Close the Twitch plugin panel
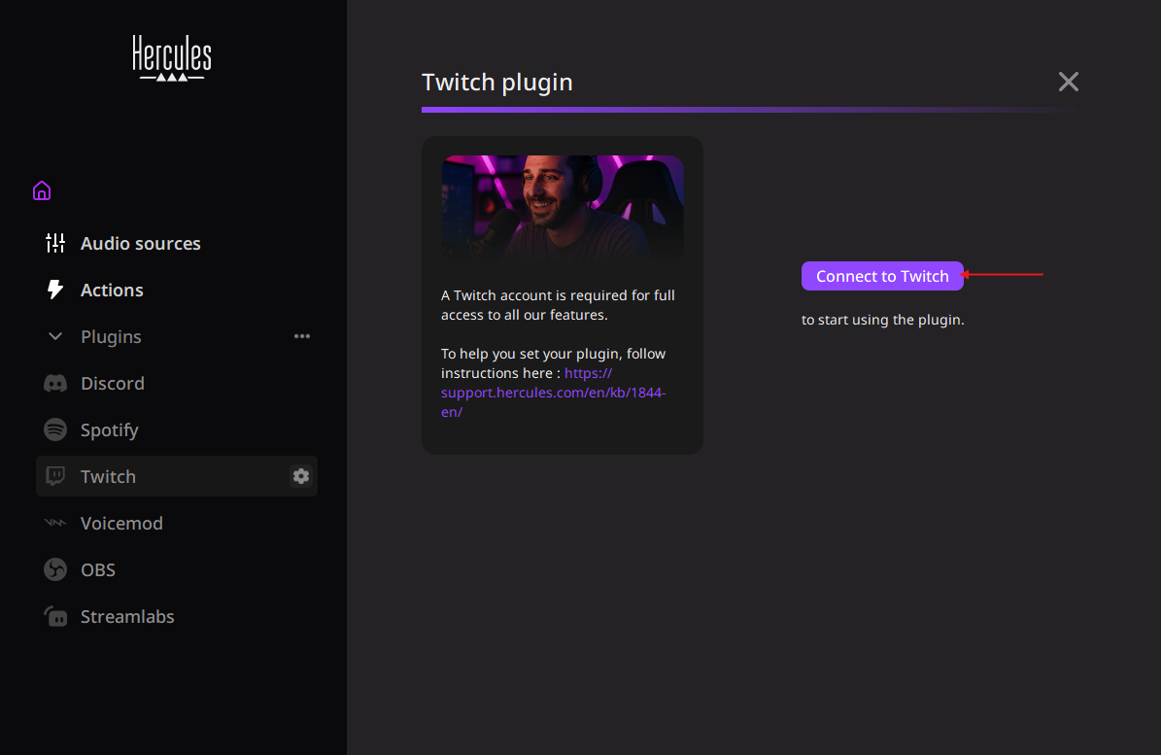The height and width of the screenshot is (755, 1161). (x=1068, y=82)
